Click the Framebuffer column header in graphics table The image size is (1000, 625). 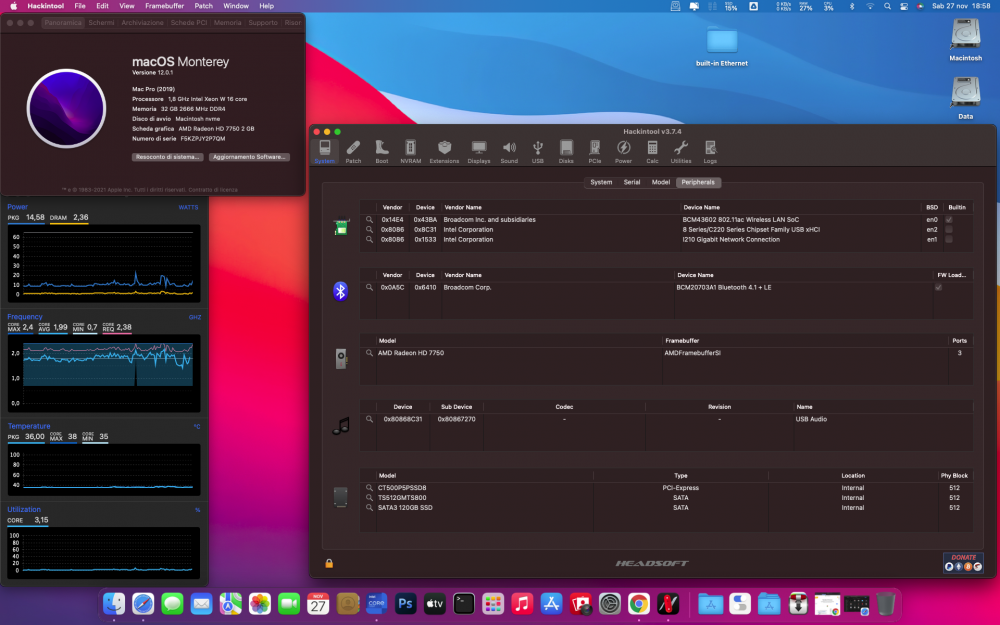pyautogui.click(x=682, y=341)
